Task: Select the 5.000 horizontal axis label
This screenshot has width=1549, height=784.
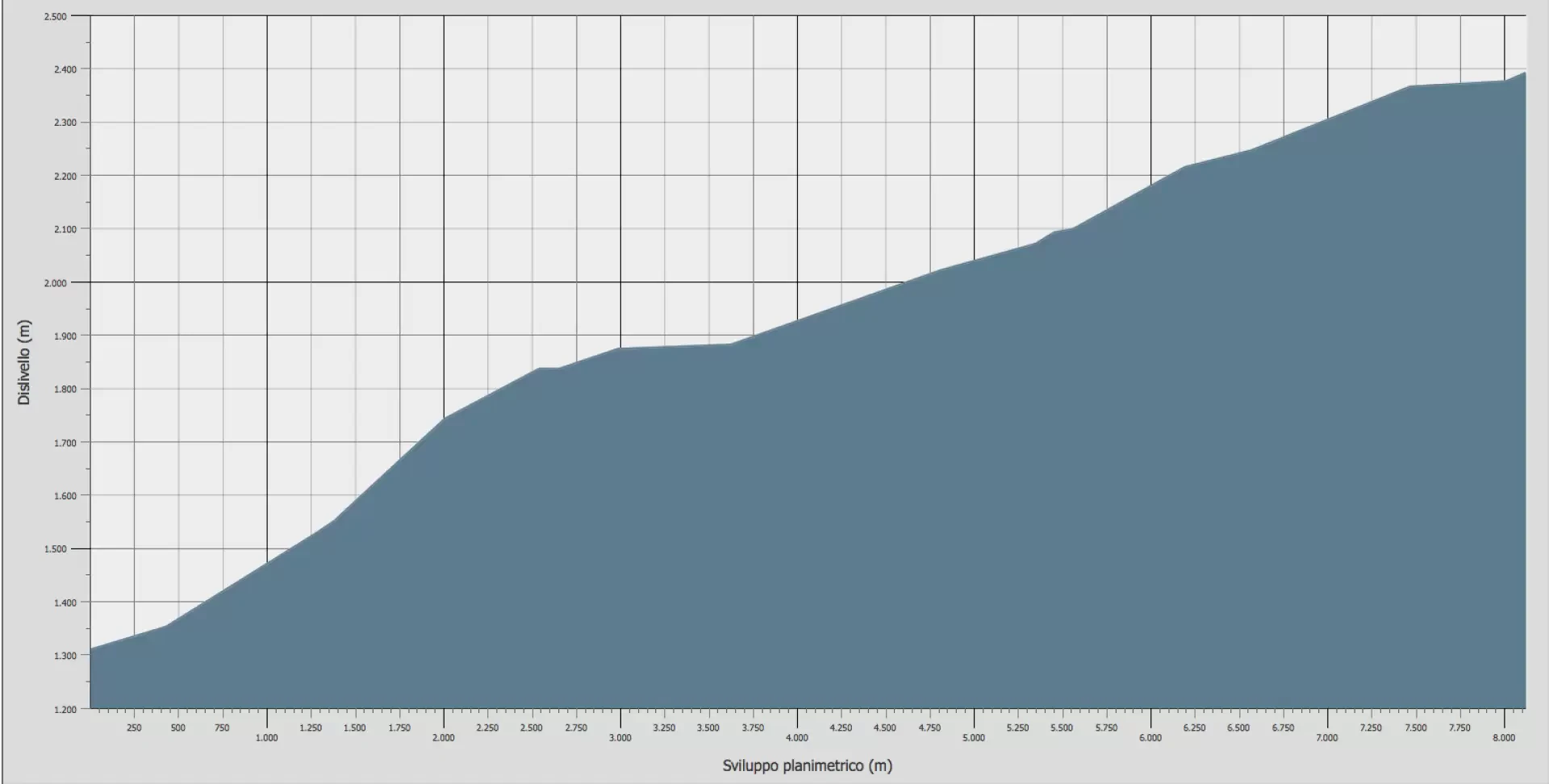Action: (974, 737)
